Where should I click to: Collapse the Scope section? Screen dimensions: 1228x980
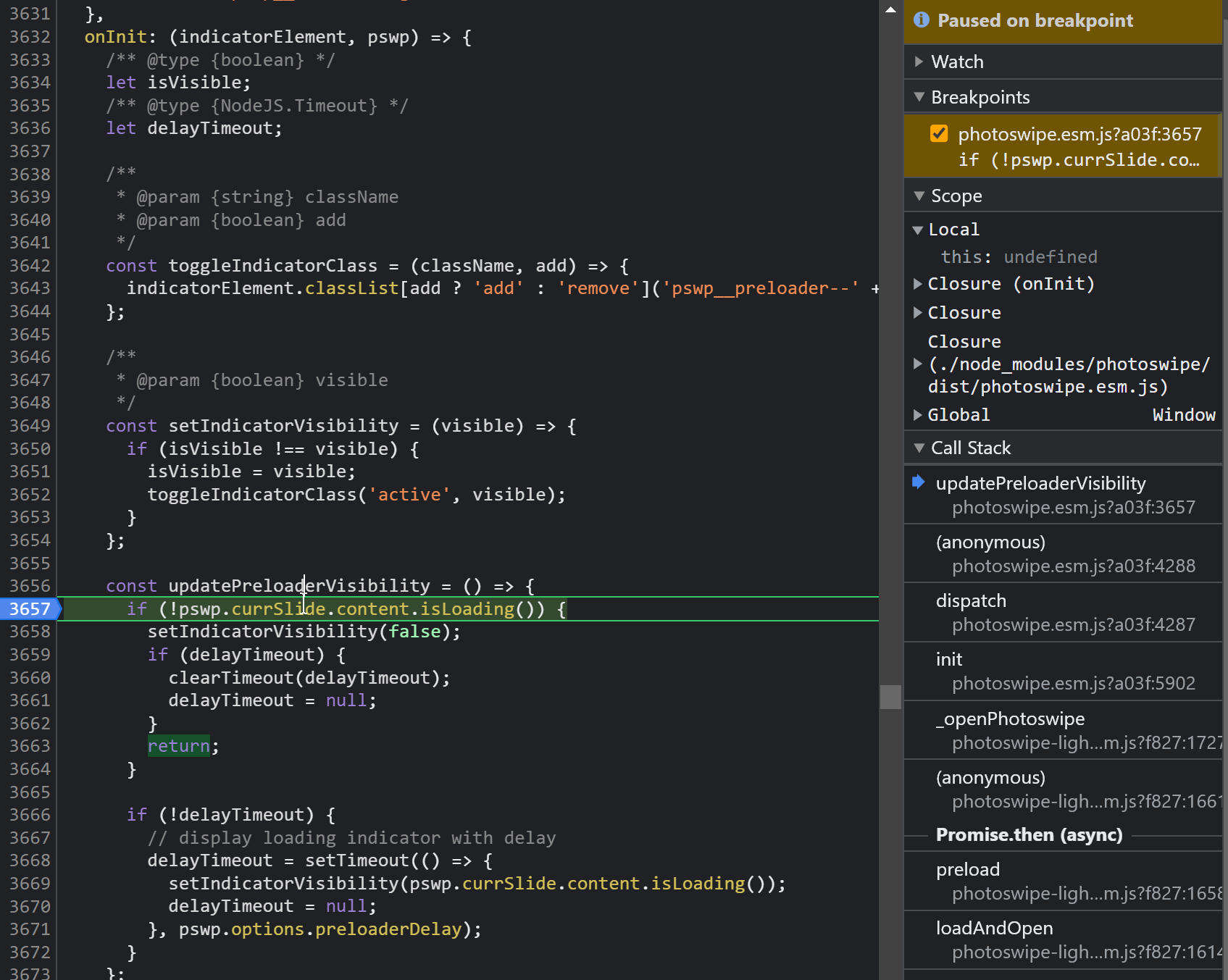coord(919,196)
